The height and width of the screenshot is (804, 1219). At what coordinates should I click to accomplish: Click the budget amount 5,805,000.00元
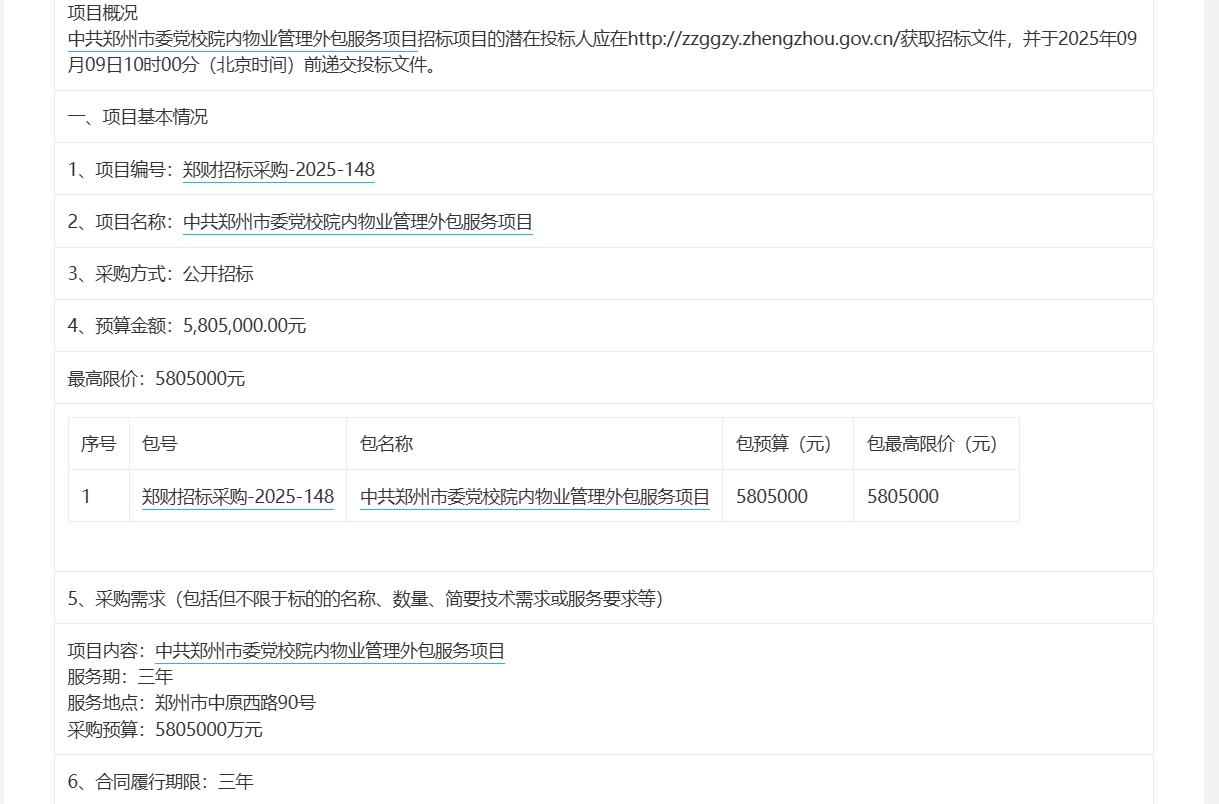click(x=244, y=326)
